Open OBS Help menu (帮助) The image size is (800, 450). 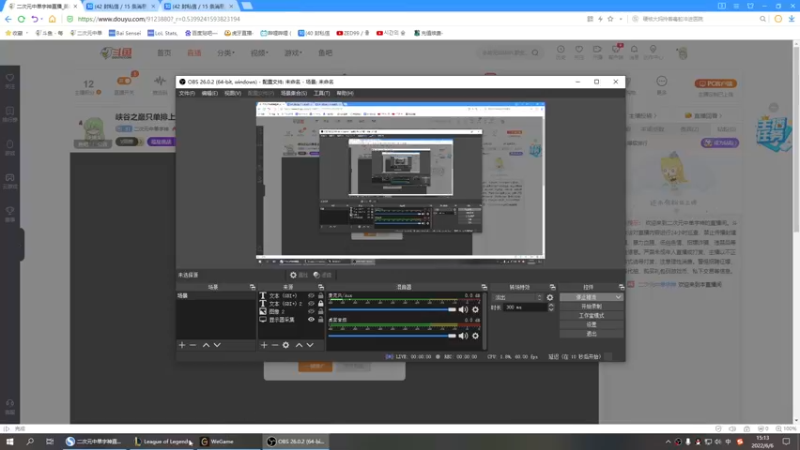(345, 93)
